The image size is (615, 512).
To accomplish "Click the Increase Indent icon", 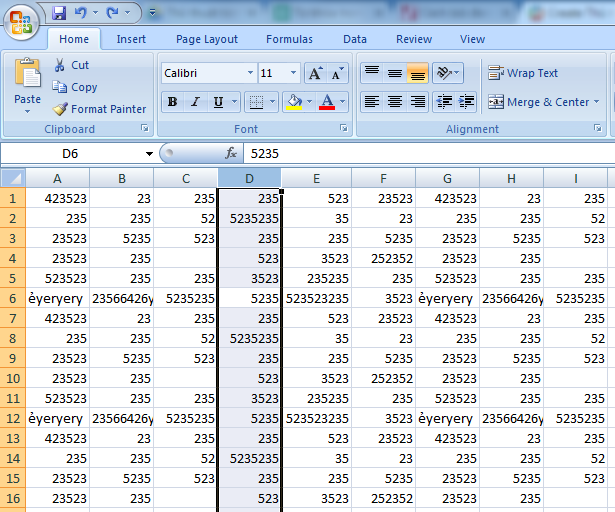I will tap(465, 102).
